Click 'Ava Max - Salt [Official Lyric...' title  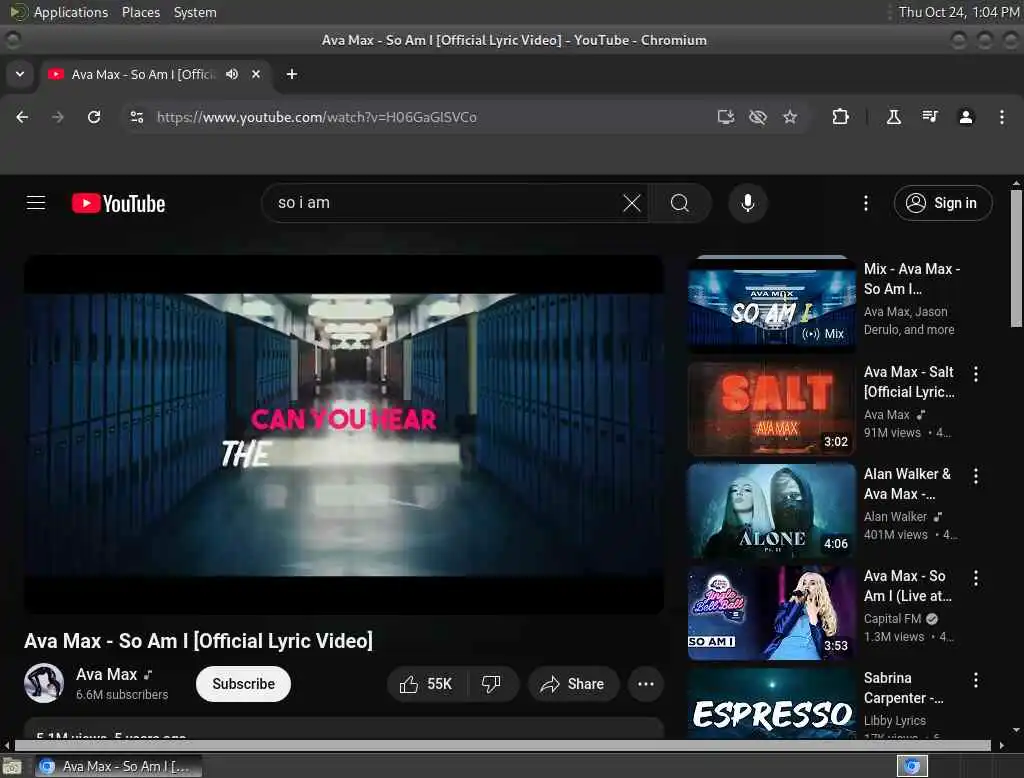pyautogui.click(x=909, y=381)
